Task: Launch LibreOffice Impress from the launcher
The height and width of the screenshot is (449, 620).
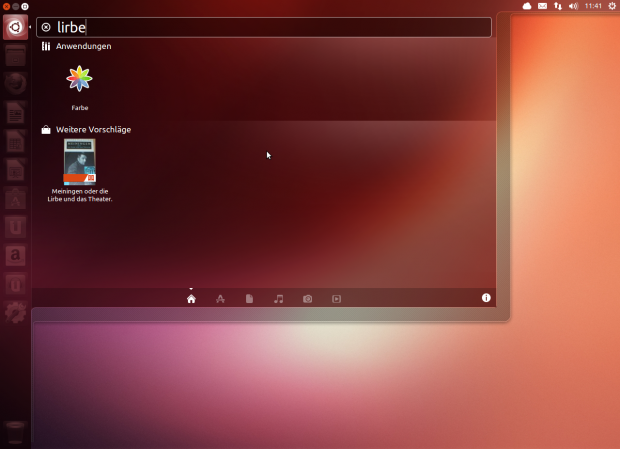Action: (15, 170)
